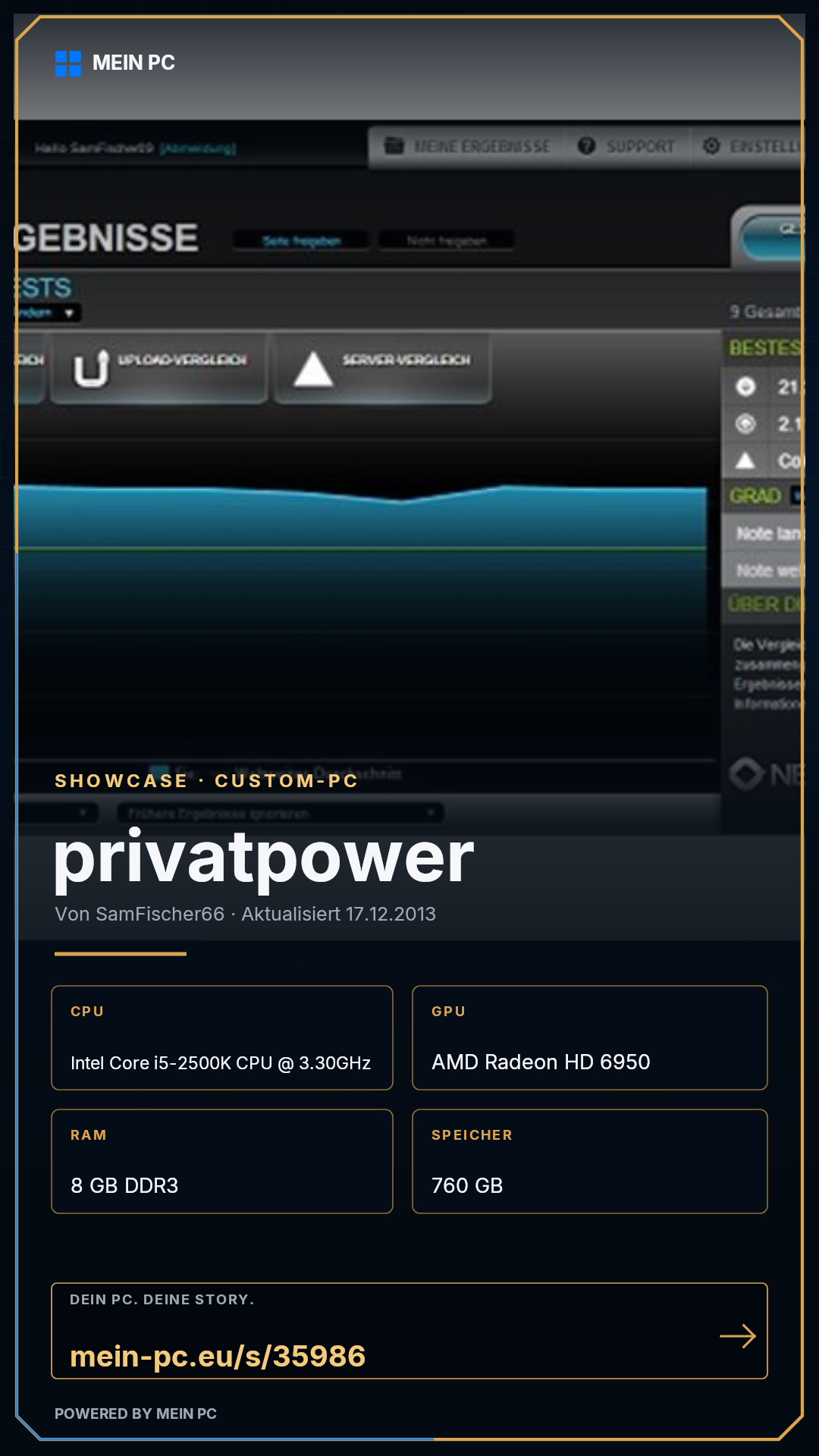The image size is (819, 1456).
Task: Open the Meine Ergebnisse tab
Action: (x=467, y=146)
